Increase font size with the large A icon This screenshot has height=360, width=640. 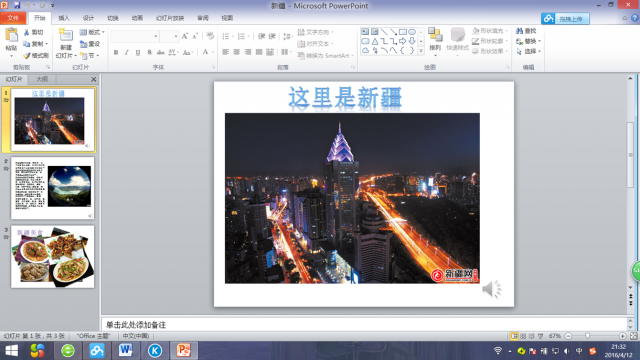click(185, 36)
